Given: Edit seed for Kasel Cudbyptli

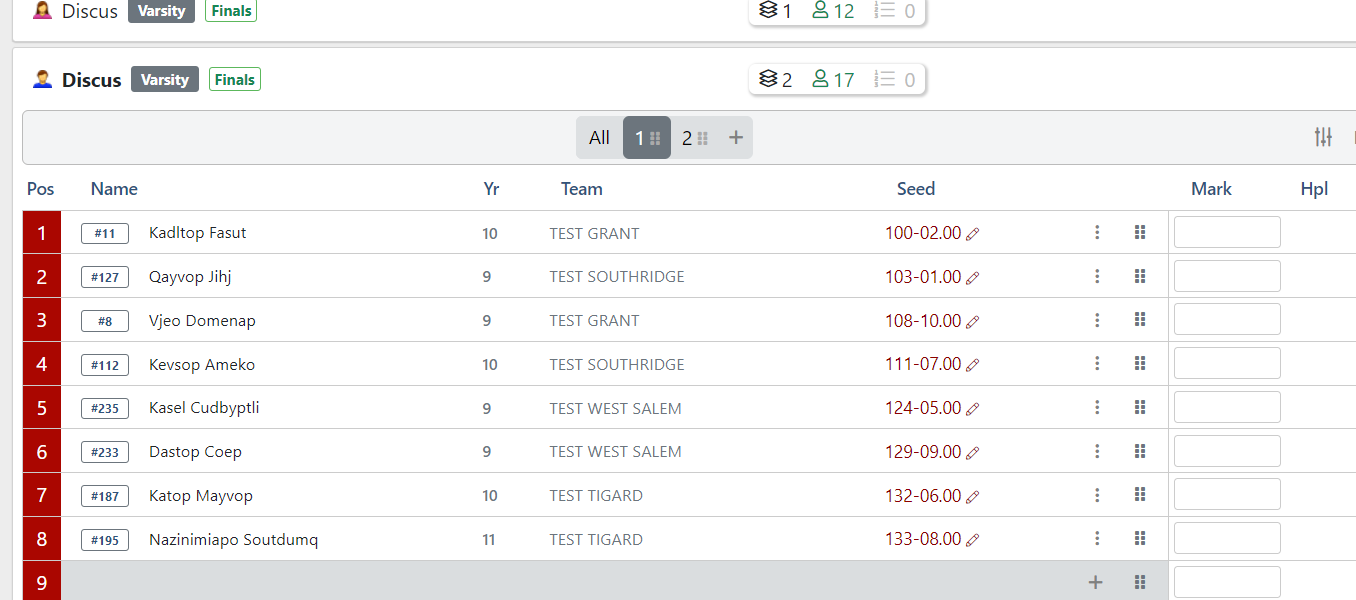Looking at the screenshot, I should pyautogui.click(x=972, y=409).
